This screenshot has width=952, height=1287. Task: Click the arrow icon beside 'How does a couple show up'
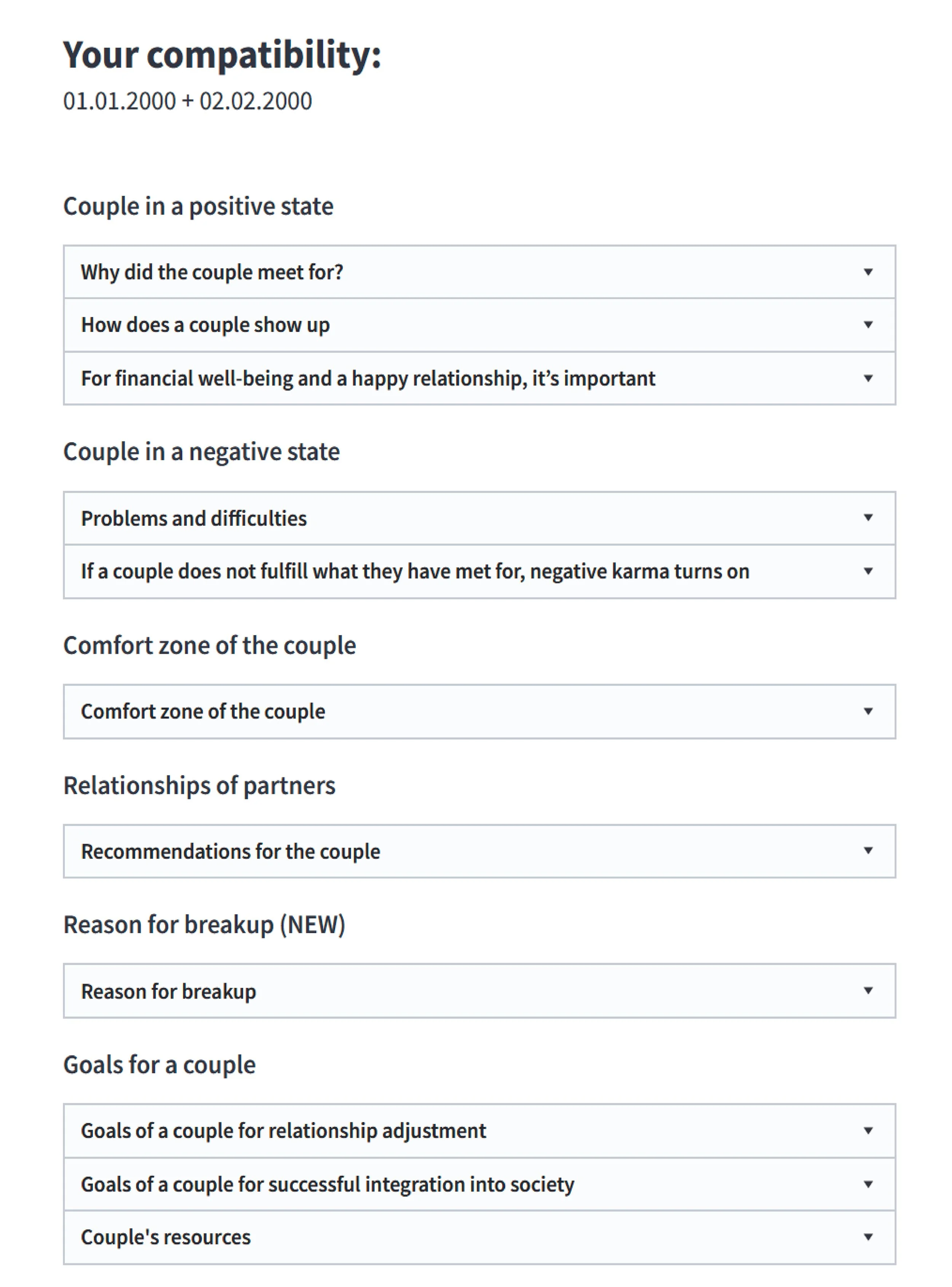[x=868, y=325]
